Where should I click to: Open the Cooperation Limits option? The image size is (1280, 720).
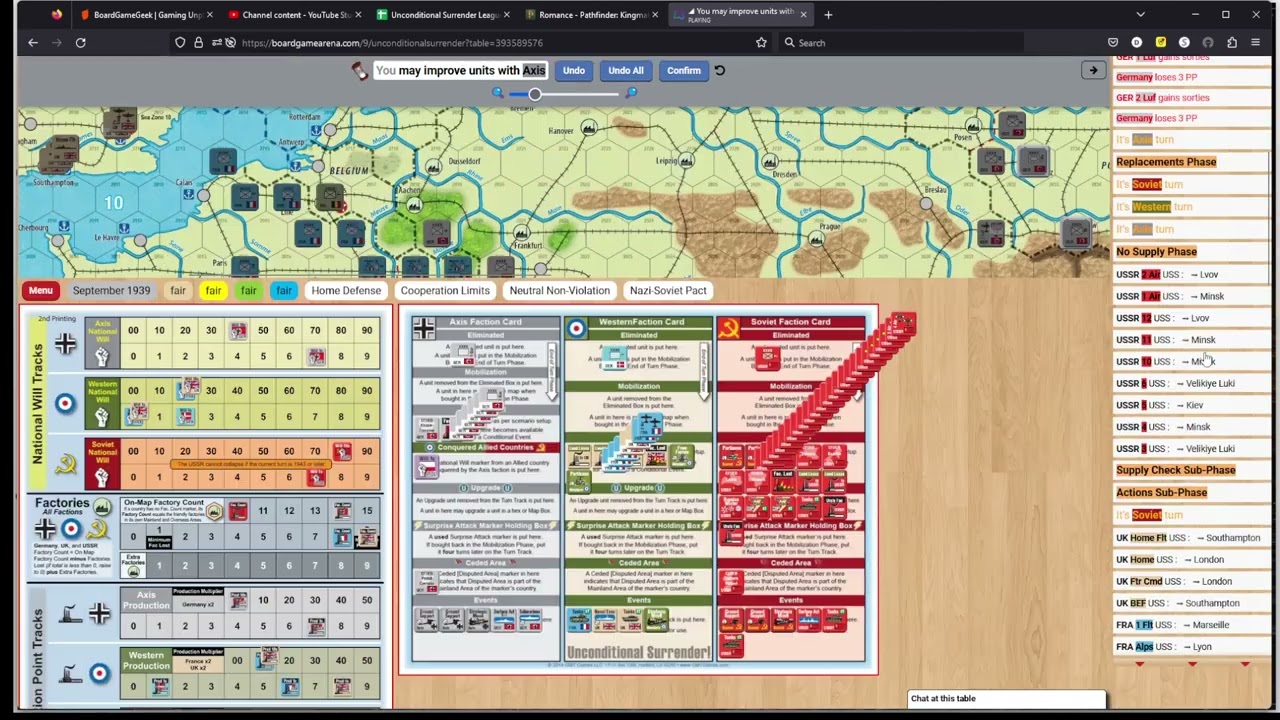coord(445,290)
